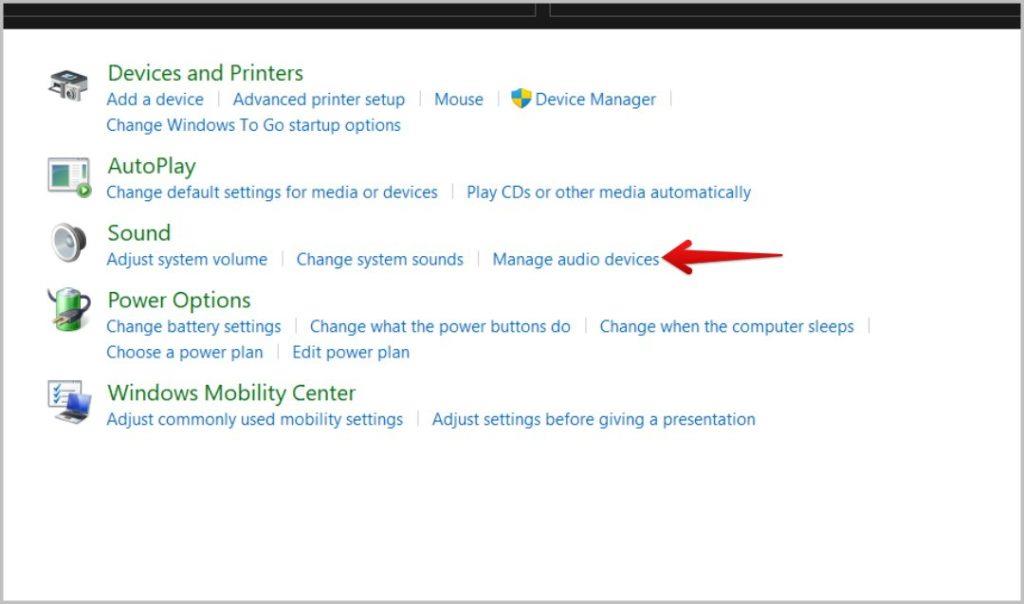The height and width of the screenshot is (604, 1024).
Task: Open Manage audio devices
Action: (x=575, y=259)
